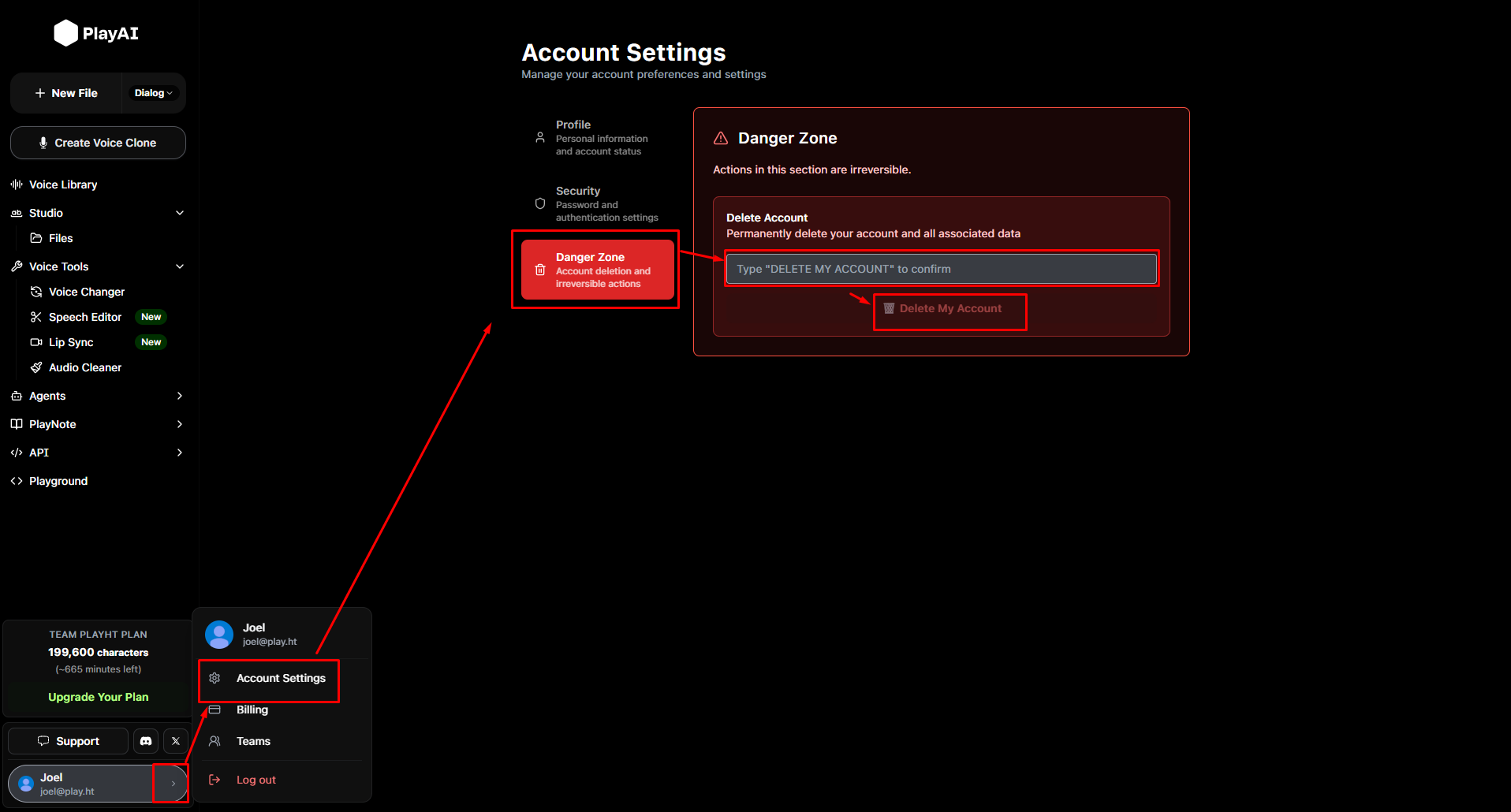Click the PlayNote book icon
Viewport: 1511px width, 812px height.
[x=17, y=424]
